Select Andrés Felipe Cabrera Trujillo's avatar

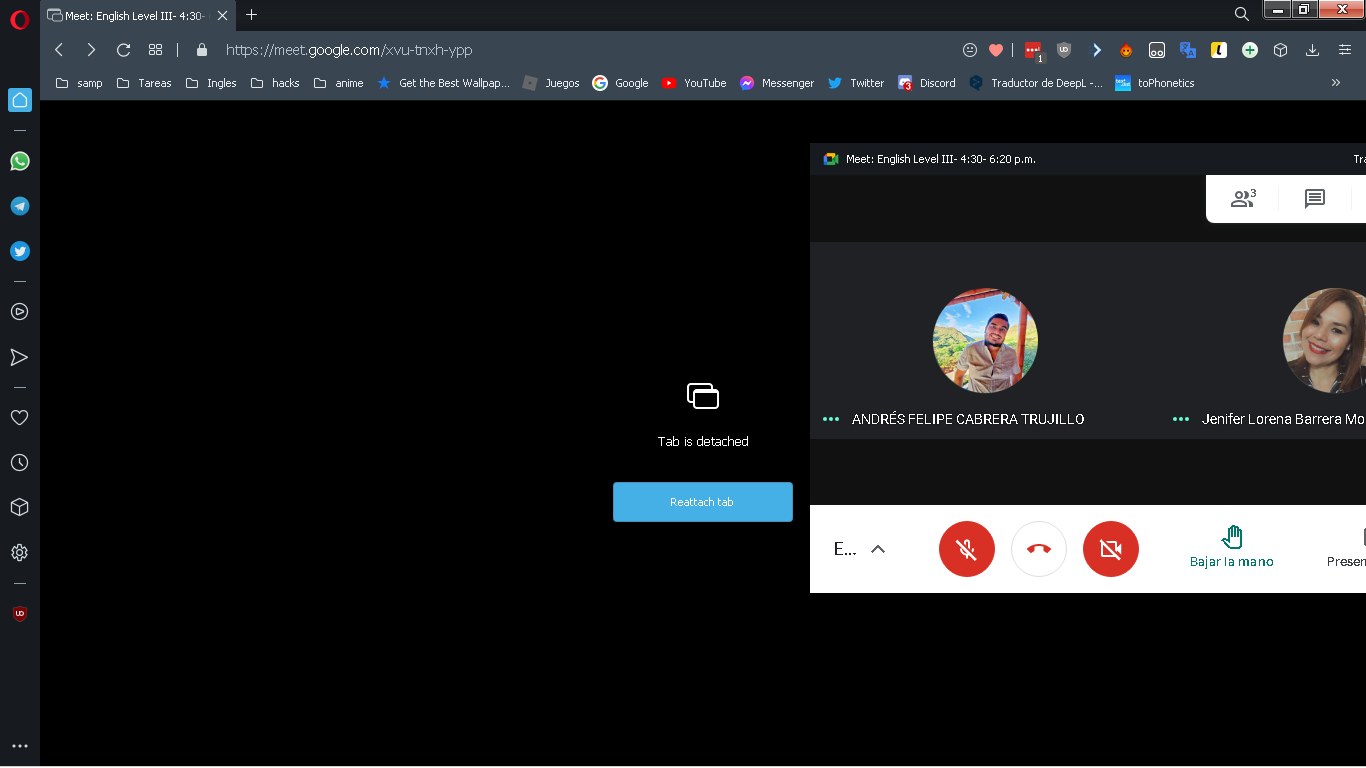point(985,341)
